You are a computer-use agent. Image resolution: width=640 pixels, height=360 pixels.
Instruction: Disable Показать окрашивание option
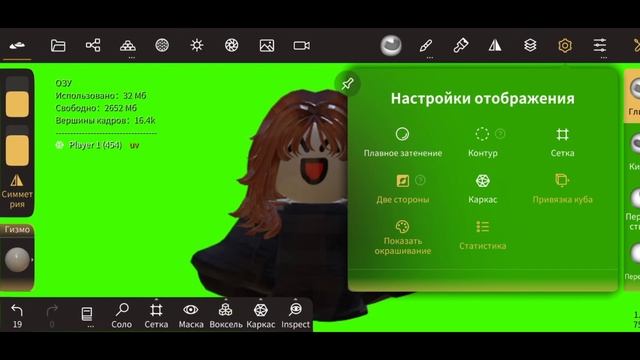tap(402, 237)
